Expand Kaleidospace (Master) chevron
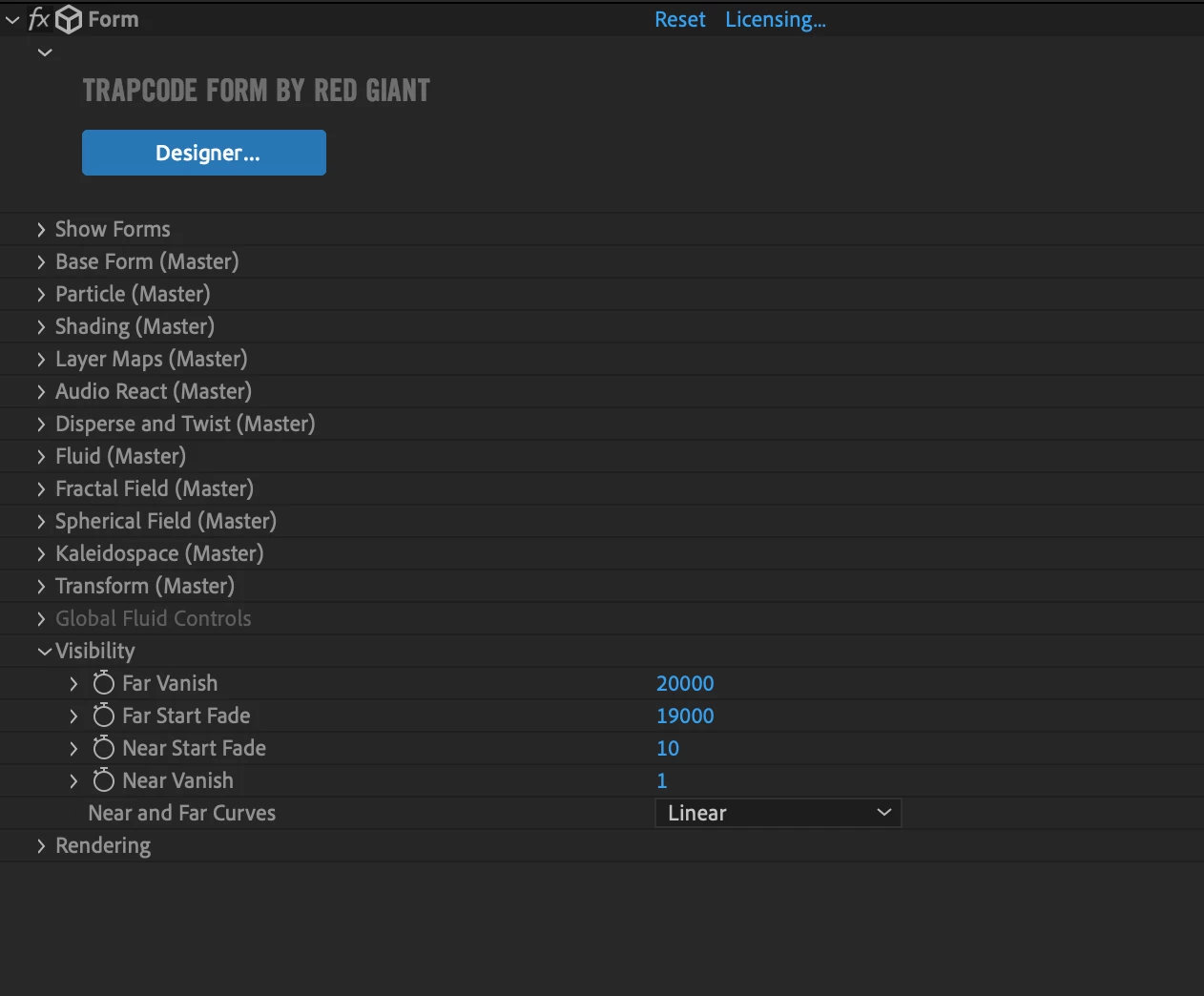 tap(41, 554)
